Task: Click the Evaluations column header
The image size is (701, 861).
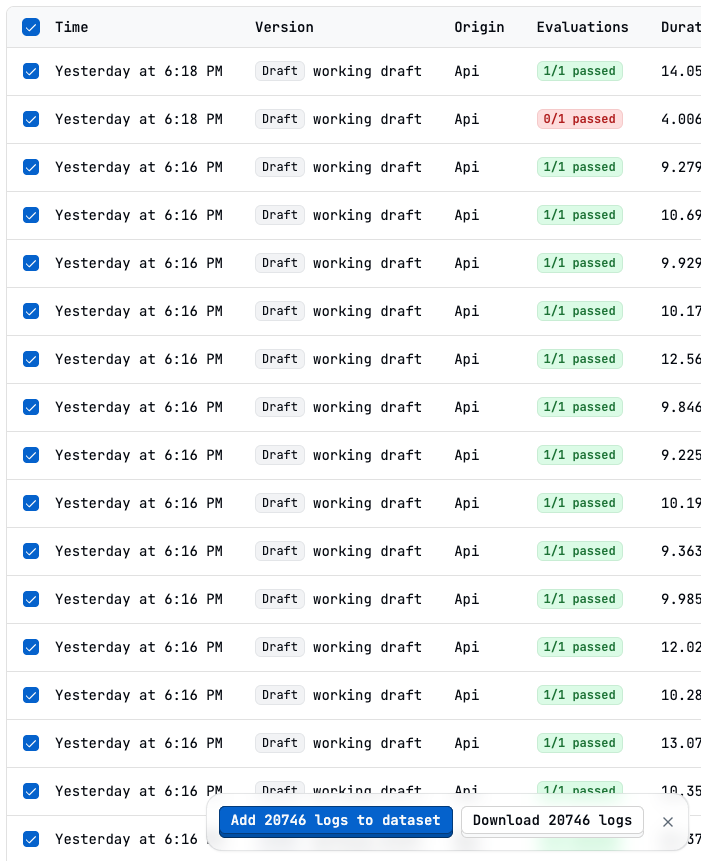Action: pos(582,27)
